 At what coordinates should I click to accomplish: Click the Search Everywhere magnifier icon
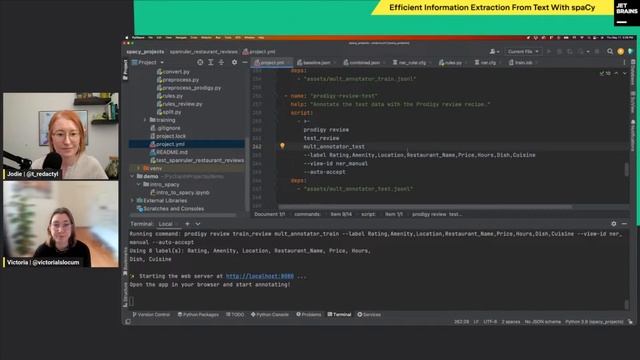pos(610,51)
